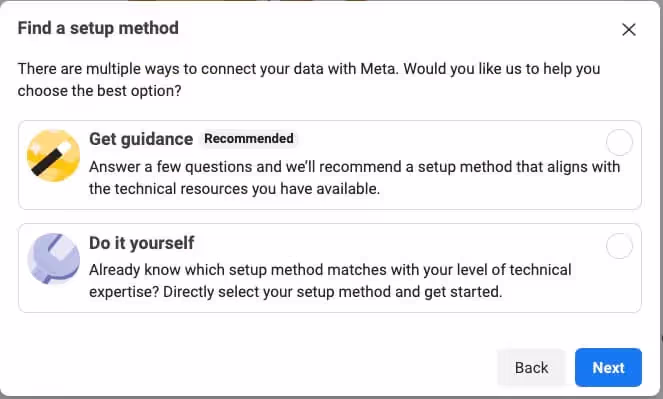The width and height of the screenshot is (663, 399).
Task: Click the 'technical resources you have available' line
Action: [x=234, y=189]
